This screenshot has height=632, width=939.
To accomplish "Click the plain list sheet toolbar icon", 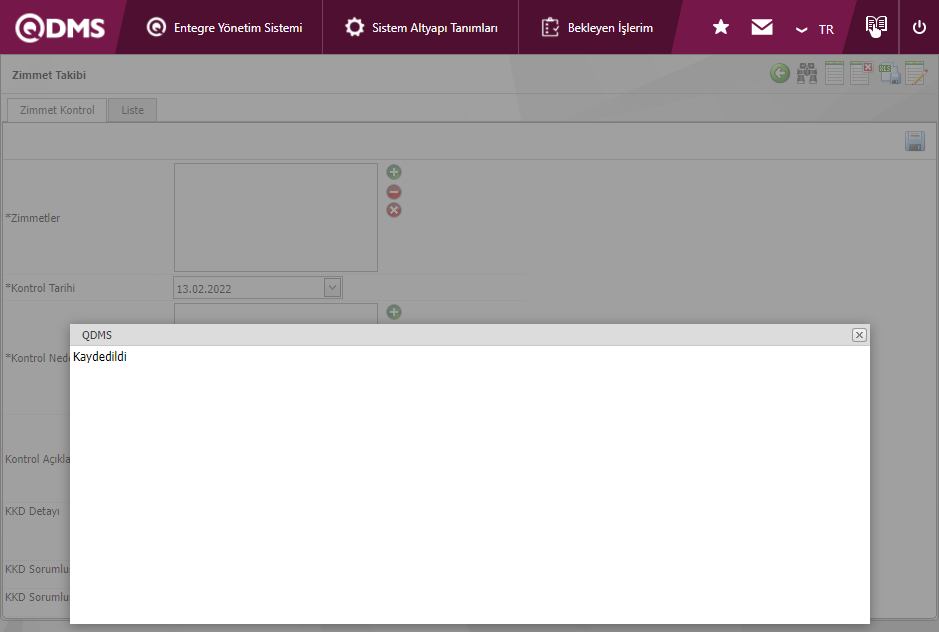I will coord(834,73).
